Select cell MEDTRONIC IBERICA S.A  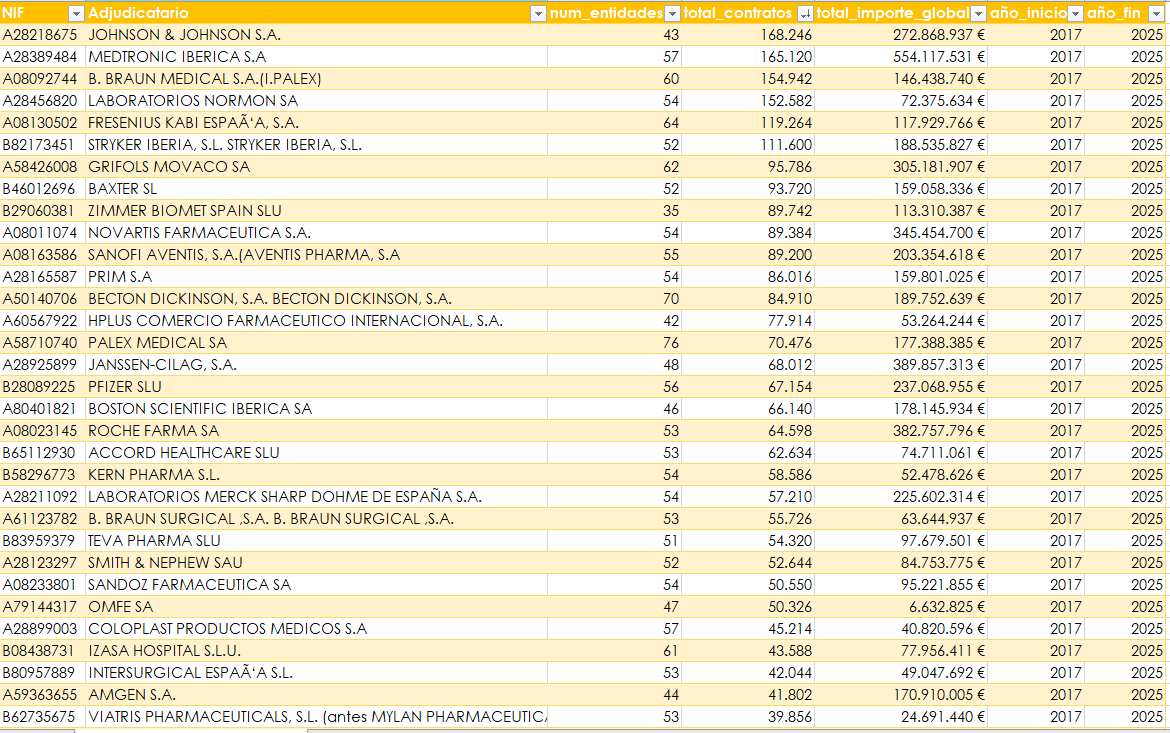pyautogui.click(x=316, y=57)
